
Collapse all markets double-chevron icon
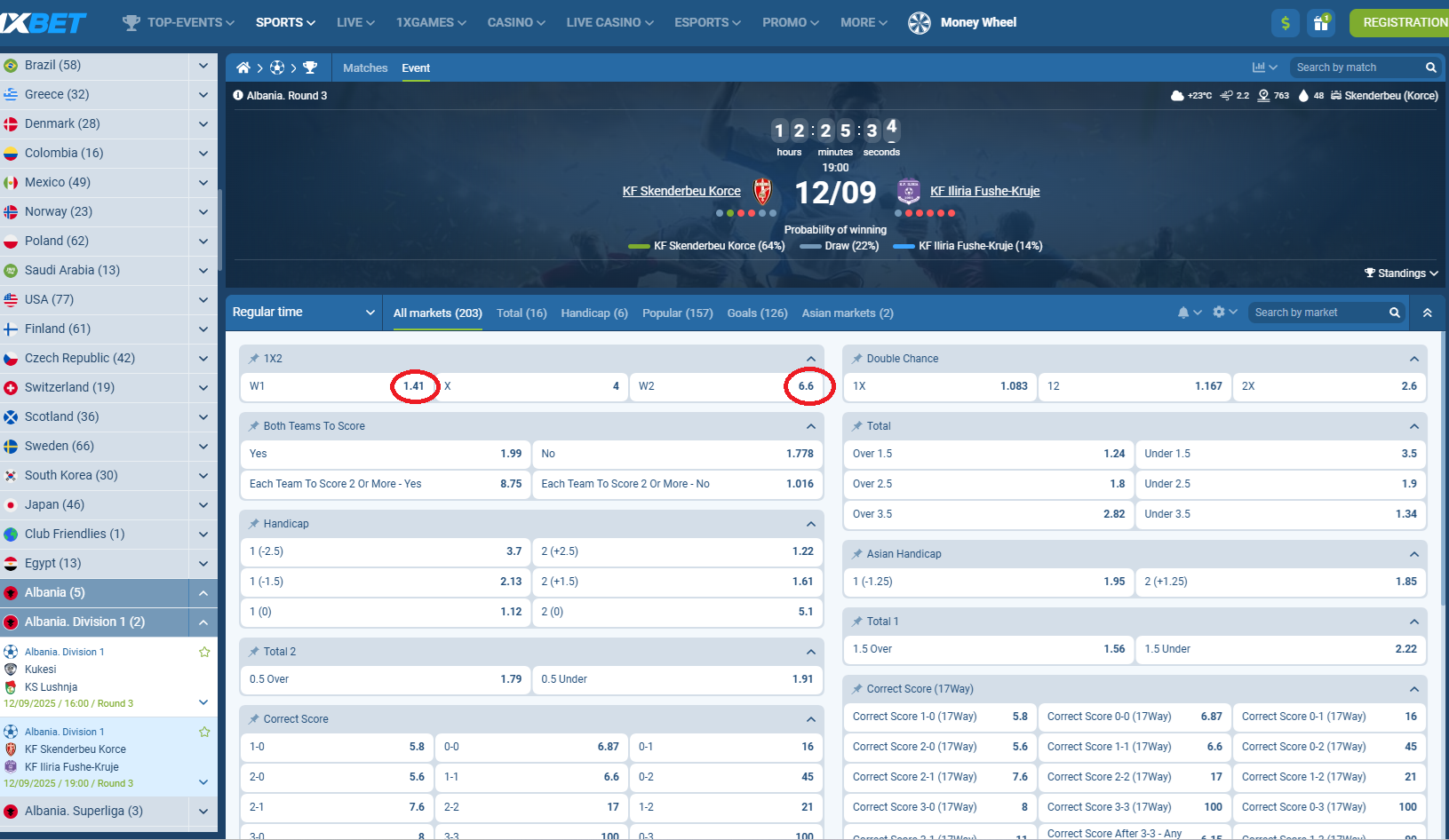point(1427,313)
